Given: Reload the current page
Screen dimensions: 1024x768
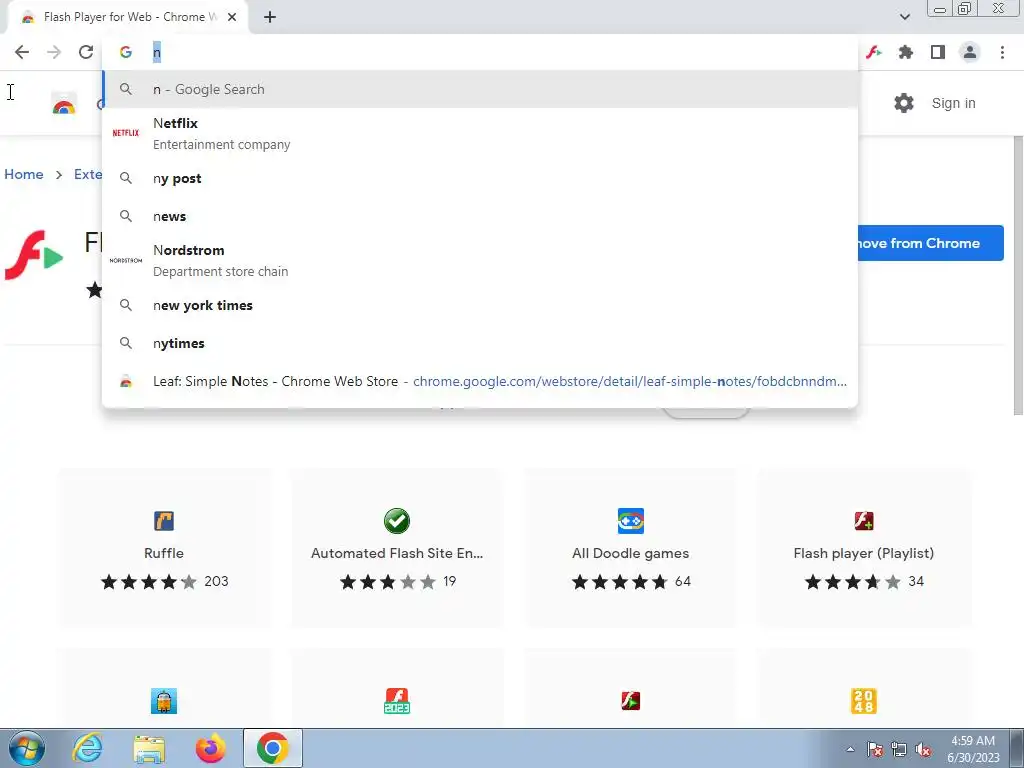Looking at the screenshot, I should click(x=86, y=52).
